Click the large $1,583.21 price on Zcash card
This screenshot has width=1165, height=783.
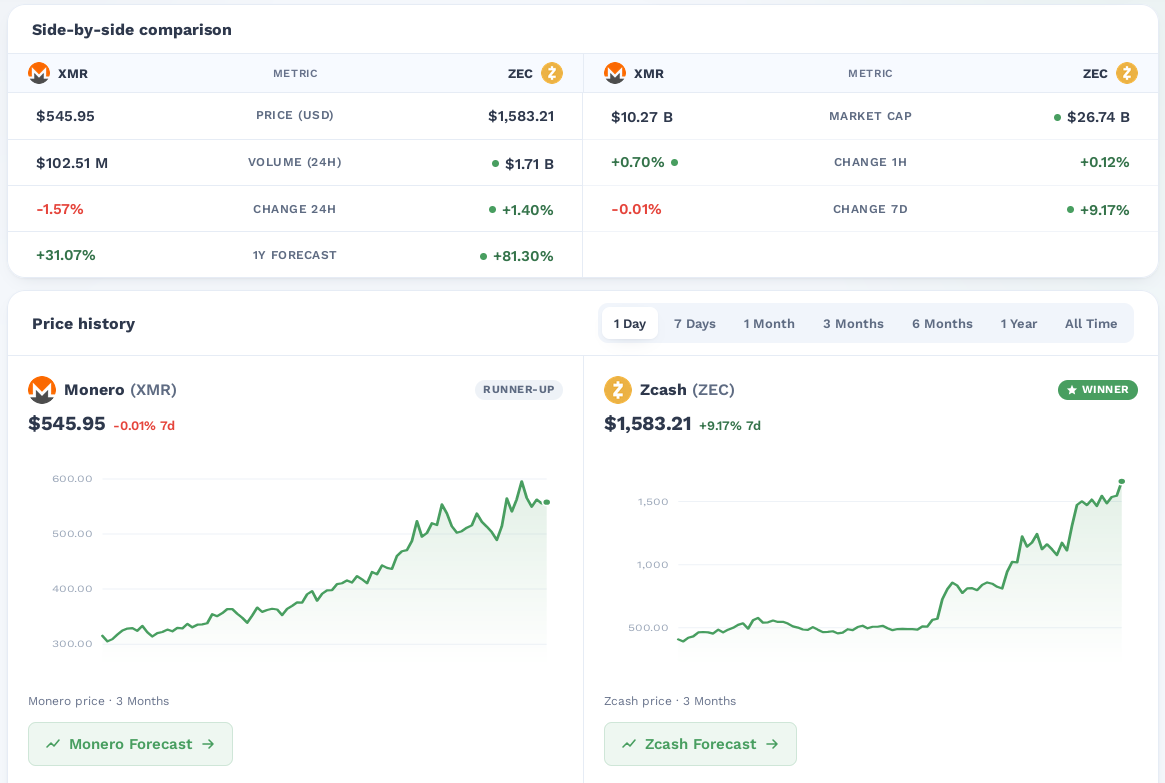pyautogui.click(x=648, y=423)
